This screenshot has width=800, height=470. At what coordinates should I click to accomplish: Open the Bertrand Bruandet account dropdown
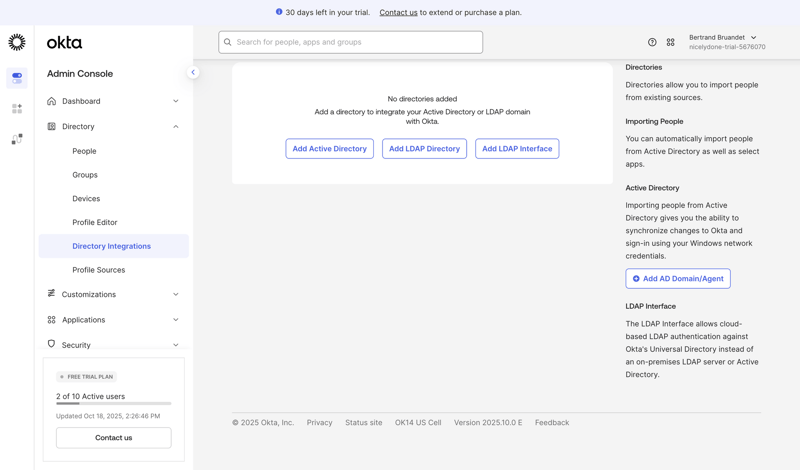click(727, 42)
